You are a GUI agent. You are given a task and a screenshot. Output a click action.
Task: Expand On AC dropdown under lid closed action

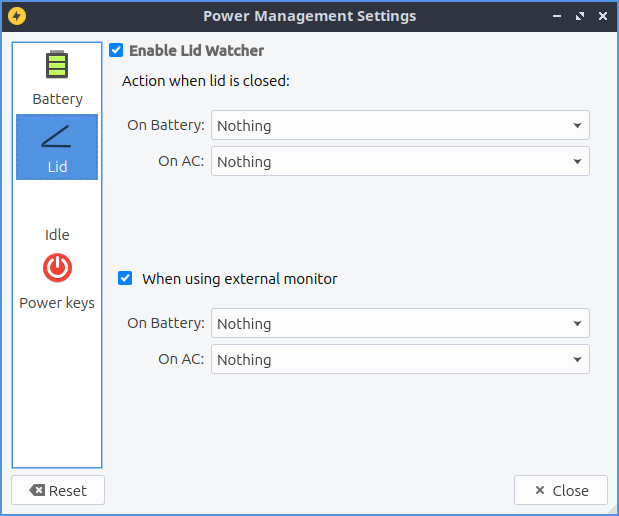point(400,162)
